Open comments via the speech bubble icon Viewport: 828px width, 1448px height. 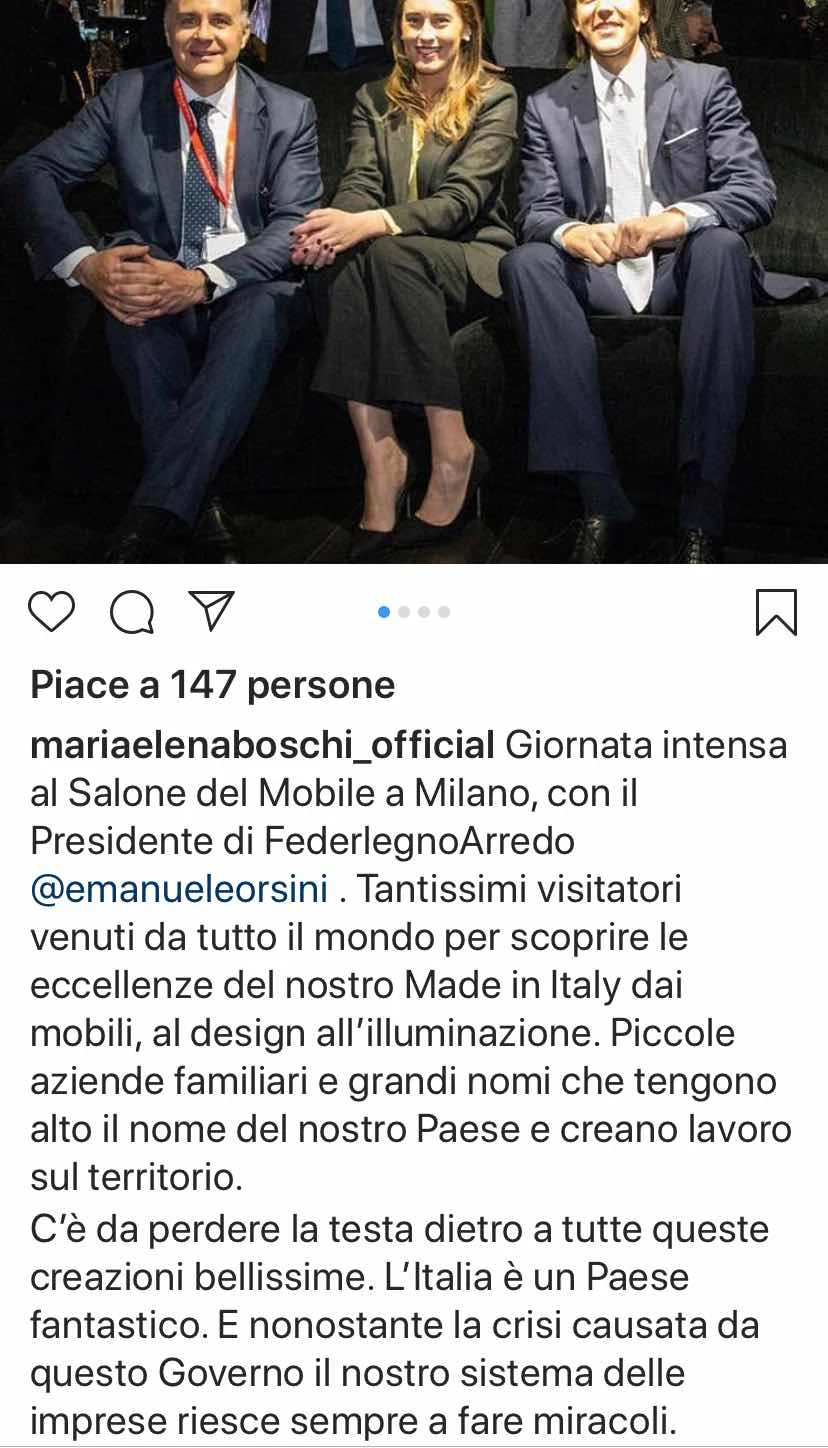click(x=132, y=612)
